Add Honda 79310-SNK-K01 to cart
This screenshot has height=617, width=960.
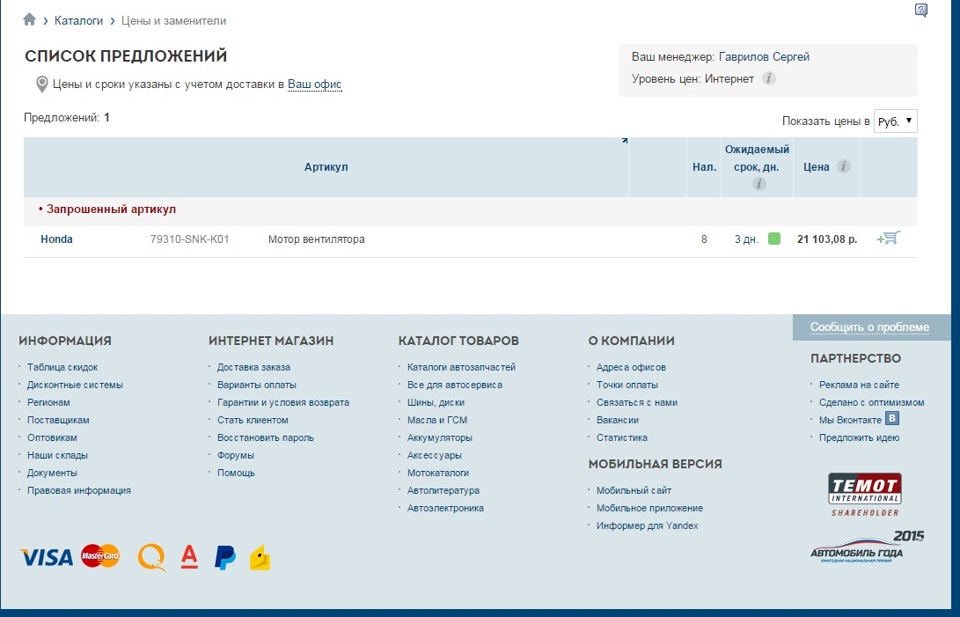tap(888, 238)
